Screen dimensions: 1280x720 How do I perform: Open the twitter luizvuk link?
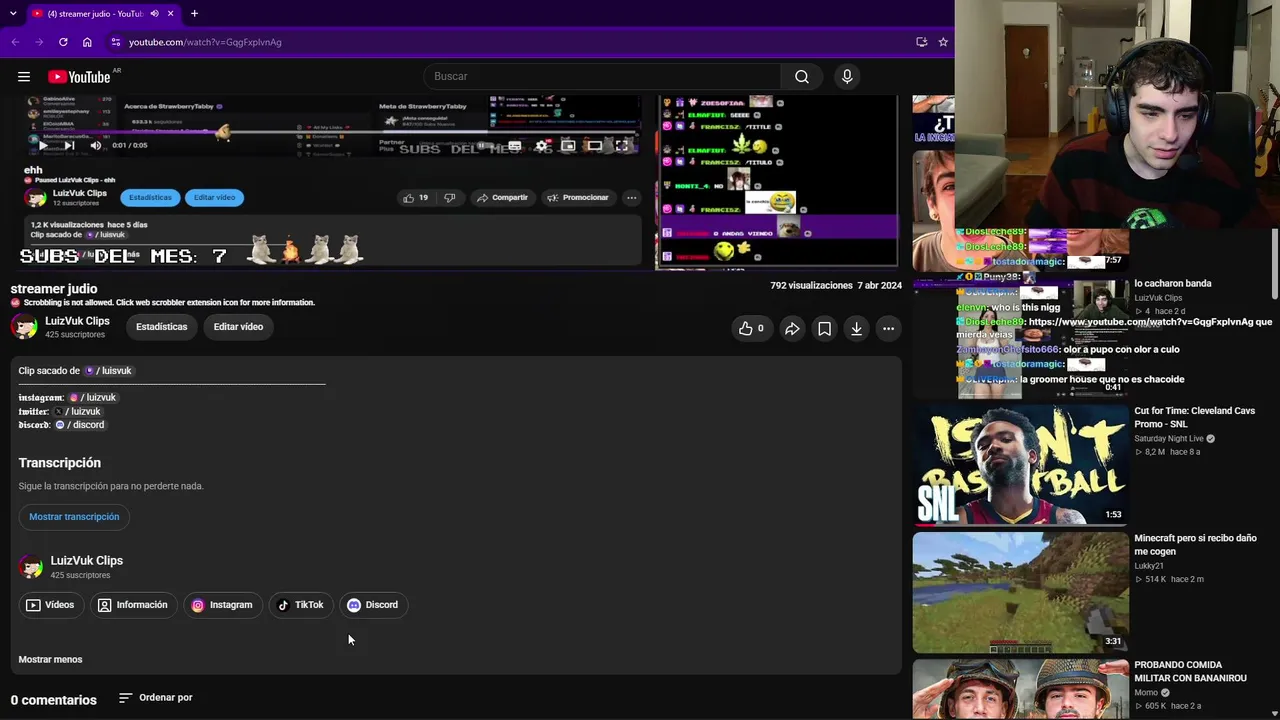pos(78,412)
